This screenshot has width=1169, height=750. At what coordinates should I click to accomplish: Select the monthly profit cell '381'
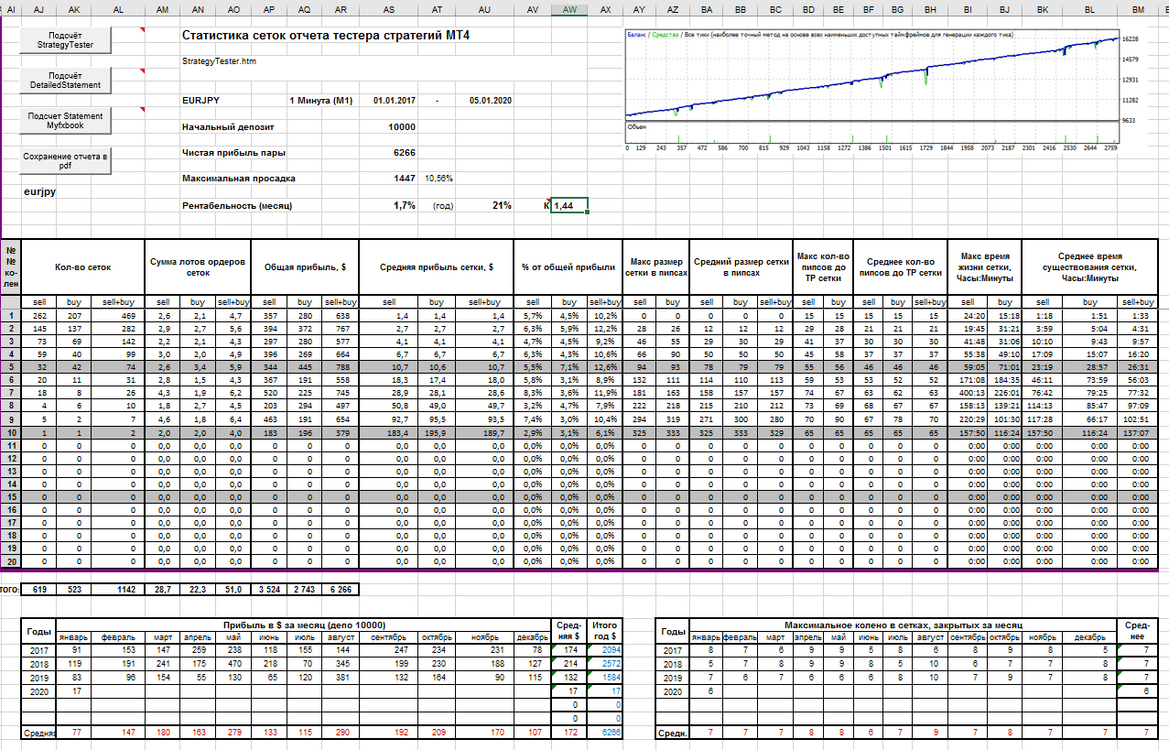(341, 678)
